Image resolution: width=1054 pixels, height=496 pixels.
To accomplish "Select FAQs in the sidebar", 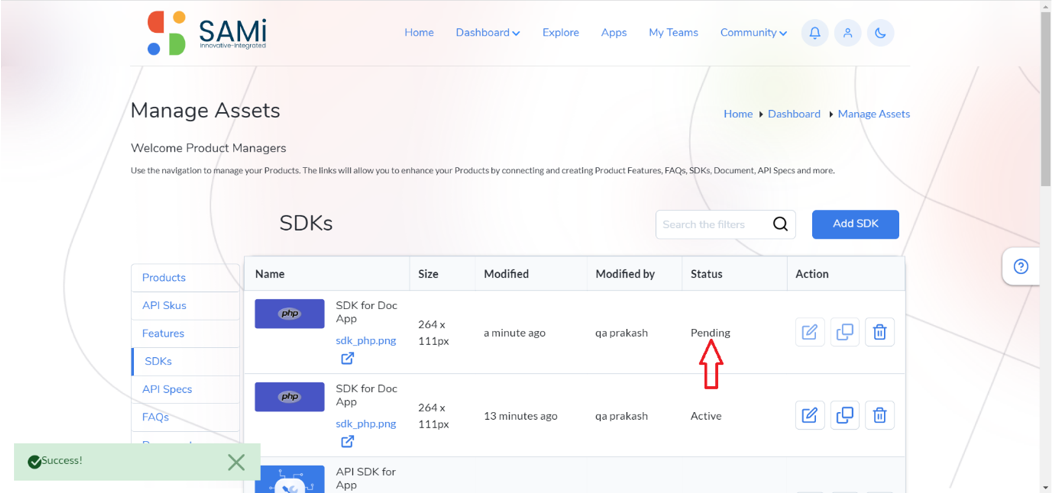I will tap(186, 417).
